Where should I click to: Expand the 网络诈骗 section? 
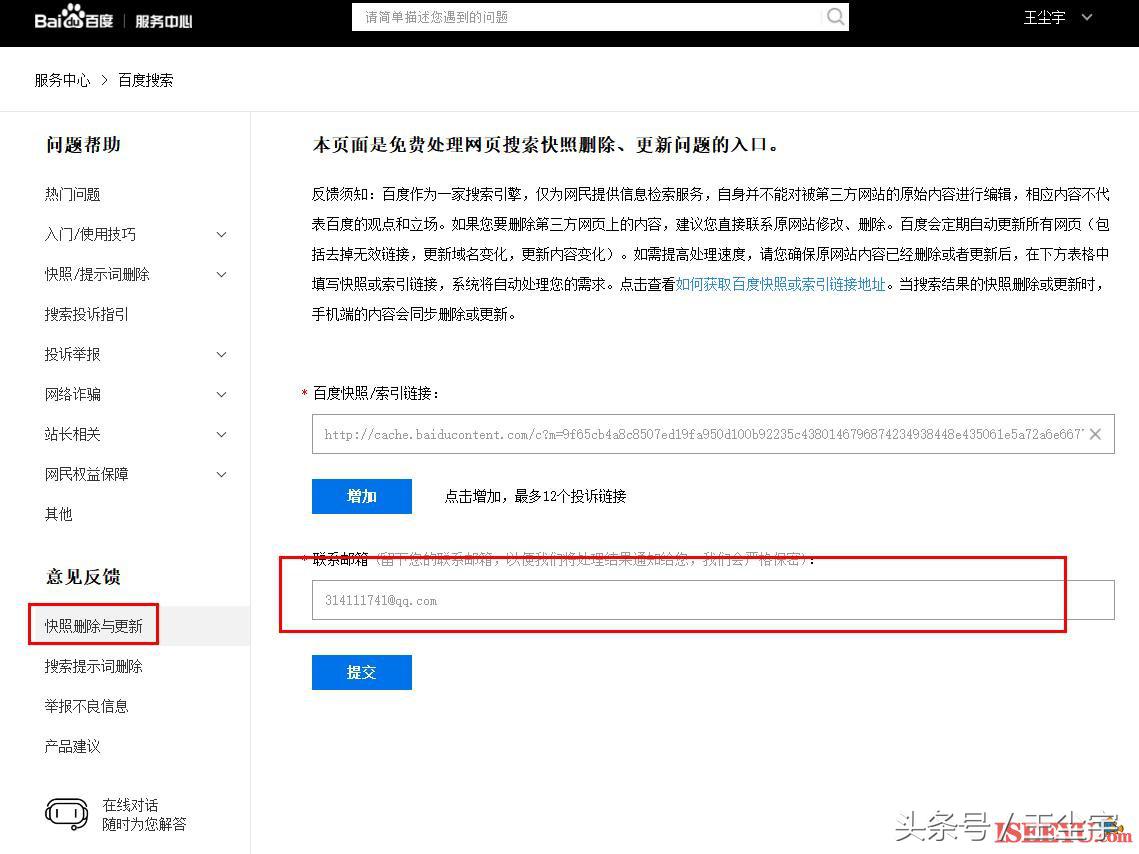222,394
